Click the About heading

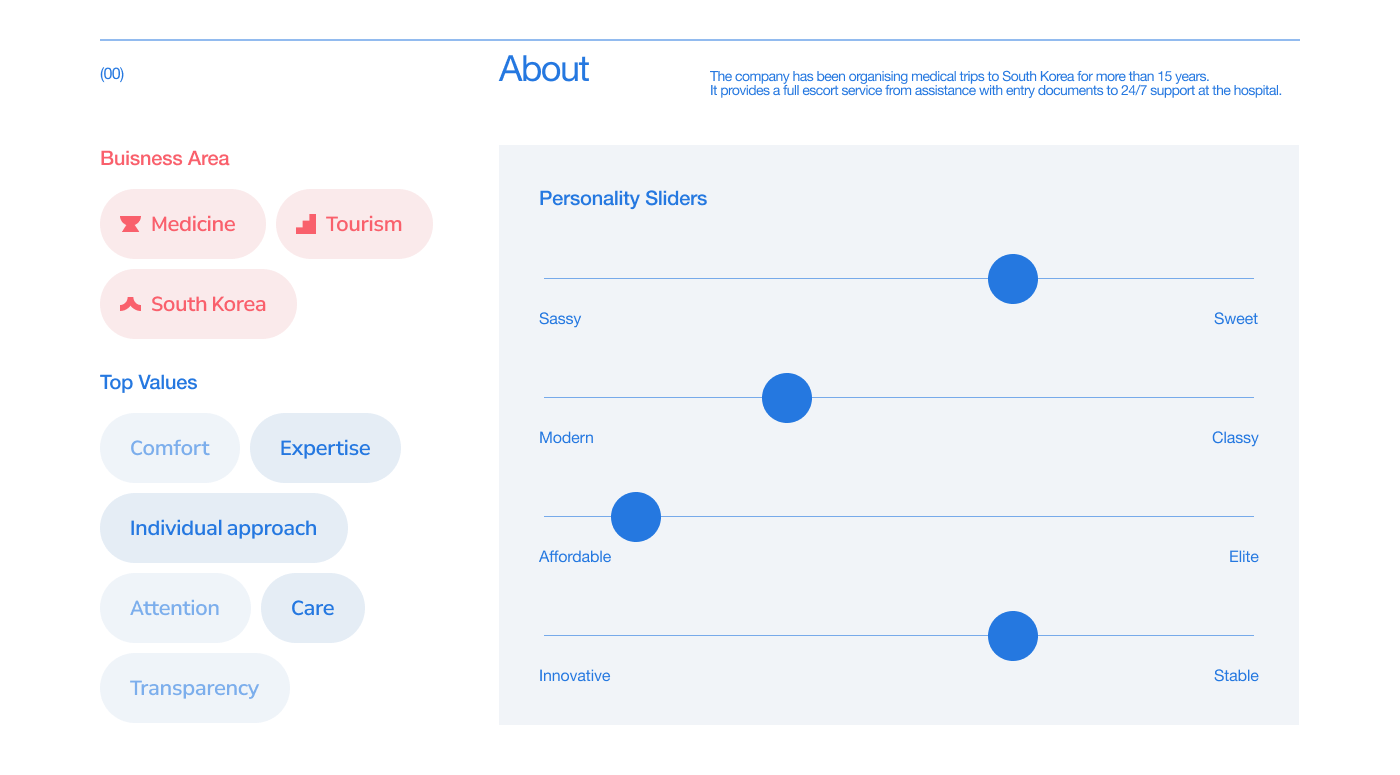(x=544, y=69)
